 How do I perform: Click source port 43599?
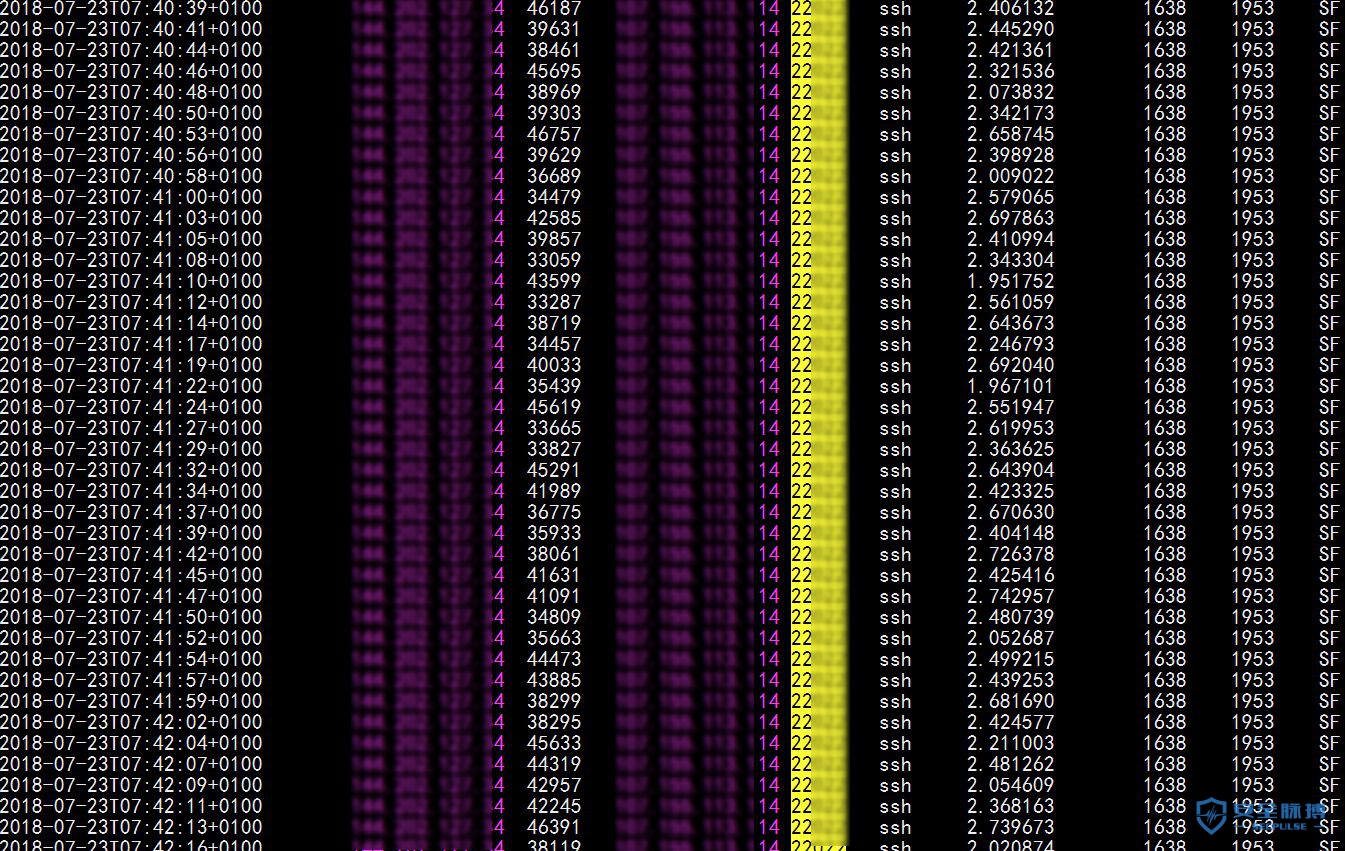coord(554,281)
